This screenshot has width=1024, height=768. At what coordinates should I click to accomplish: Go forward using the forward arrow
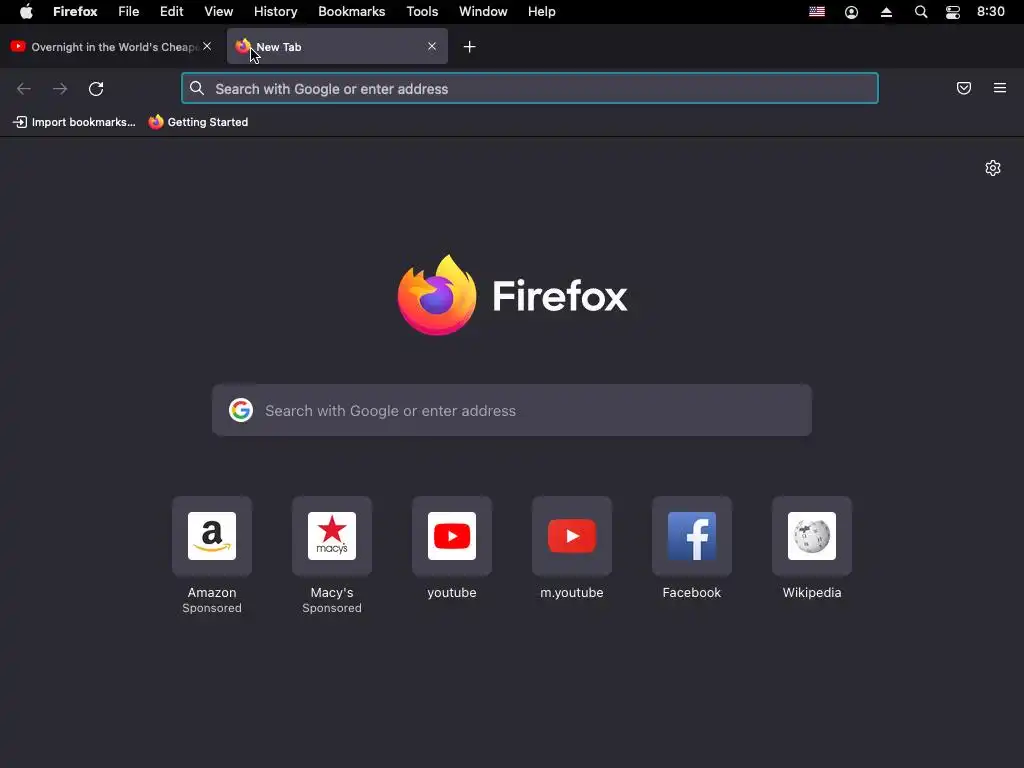60,89
